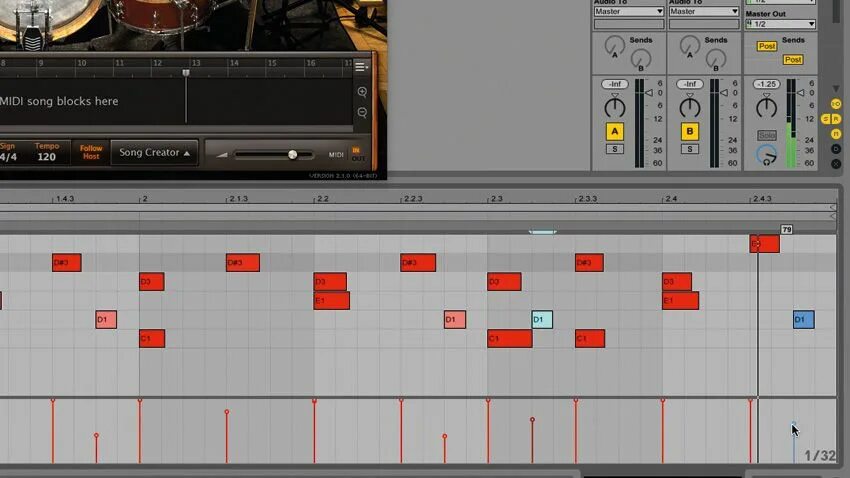Click the Master pan knob

click(x=767, y=107)
